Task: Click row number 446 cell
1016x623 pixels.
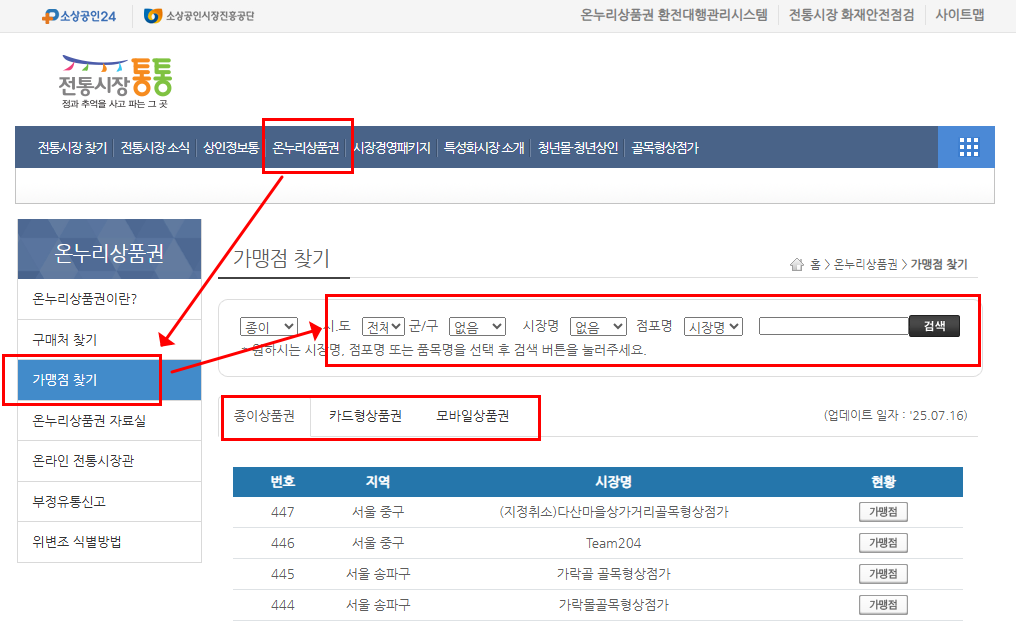Action: pos(283,543)
